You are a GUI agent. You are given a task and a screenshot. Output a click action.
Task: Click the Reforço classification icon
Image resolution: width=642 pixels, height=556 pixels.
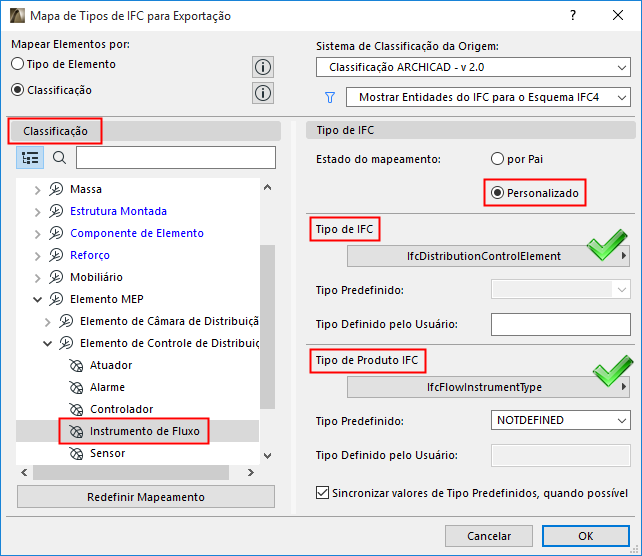(56, 255)
